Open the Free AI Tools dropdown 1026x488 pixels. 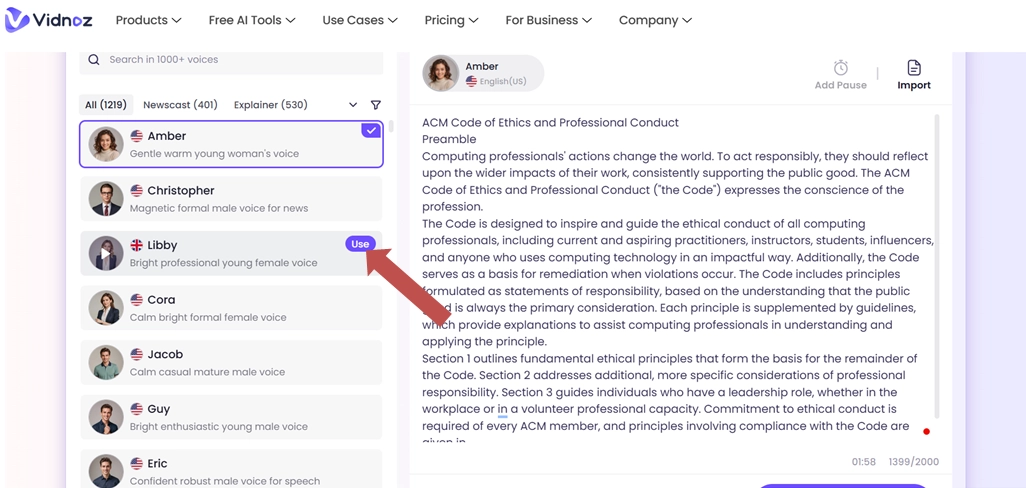[252, 20]
